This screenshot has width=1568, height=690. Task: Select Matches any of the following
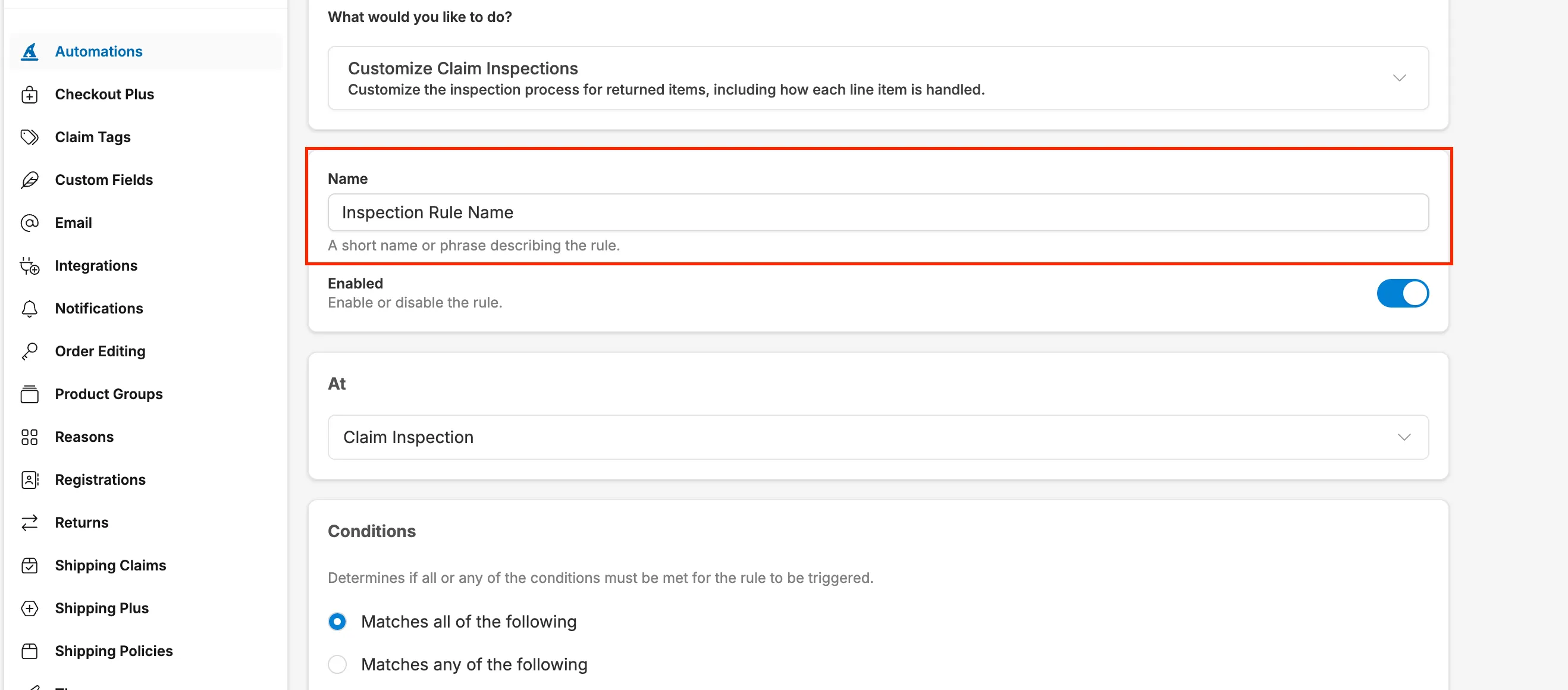click(337, 664)
